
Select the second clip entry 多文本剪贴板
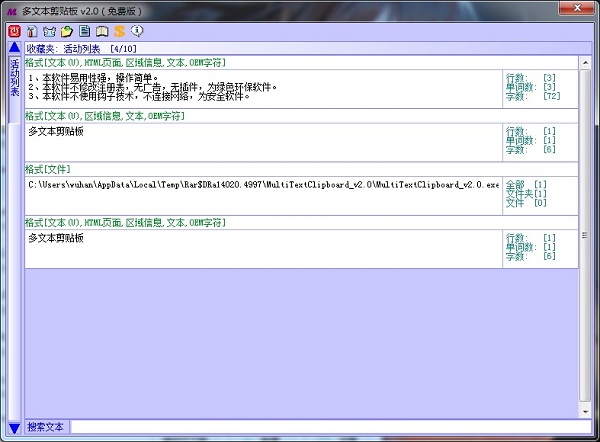click(263, 142)
